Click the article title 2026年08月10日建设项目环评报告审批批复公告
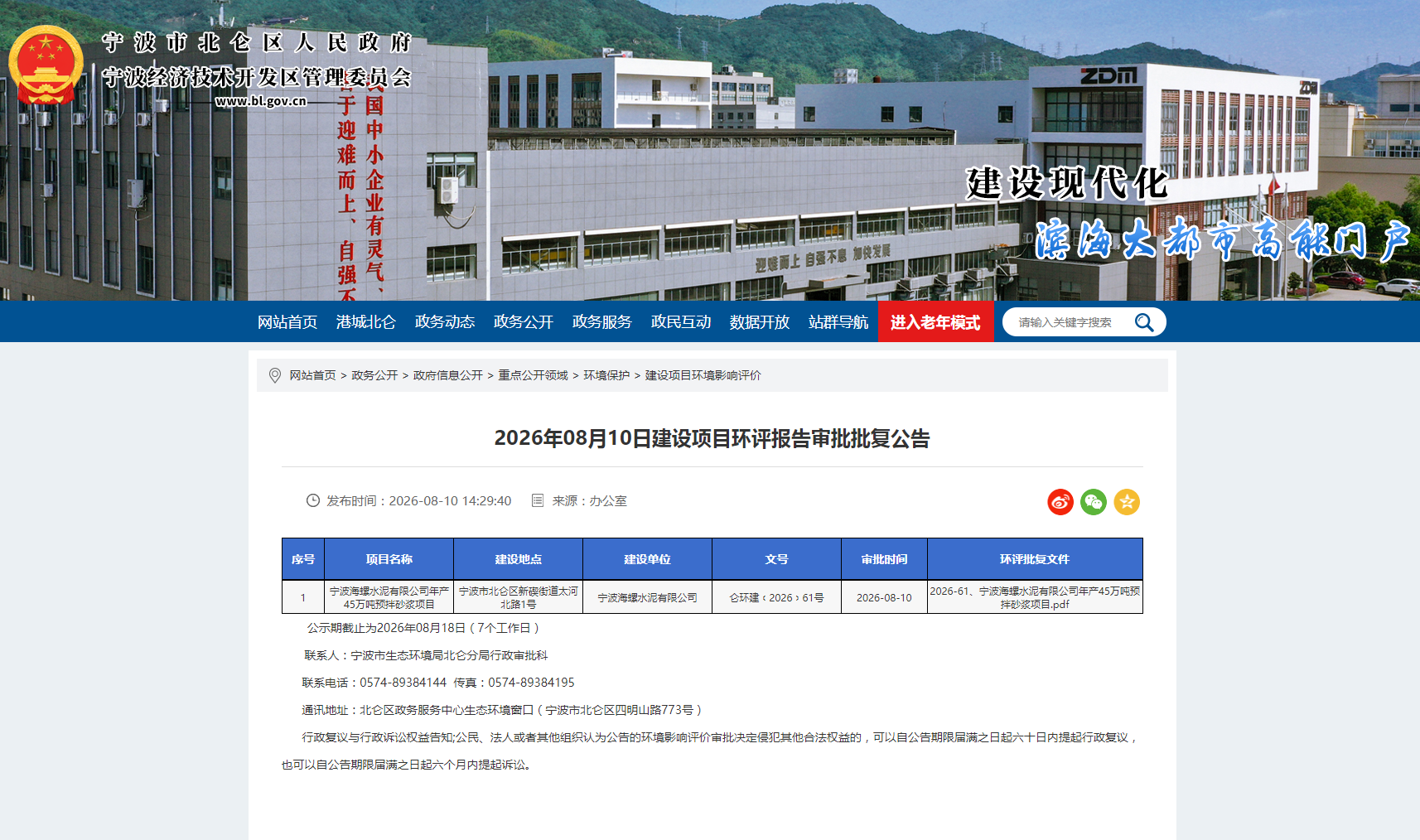Viewport: 1420px width, 840px height. (x=712, y=438)
